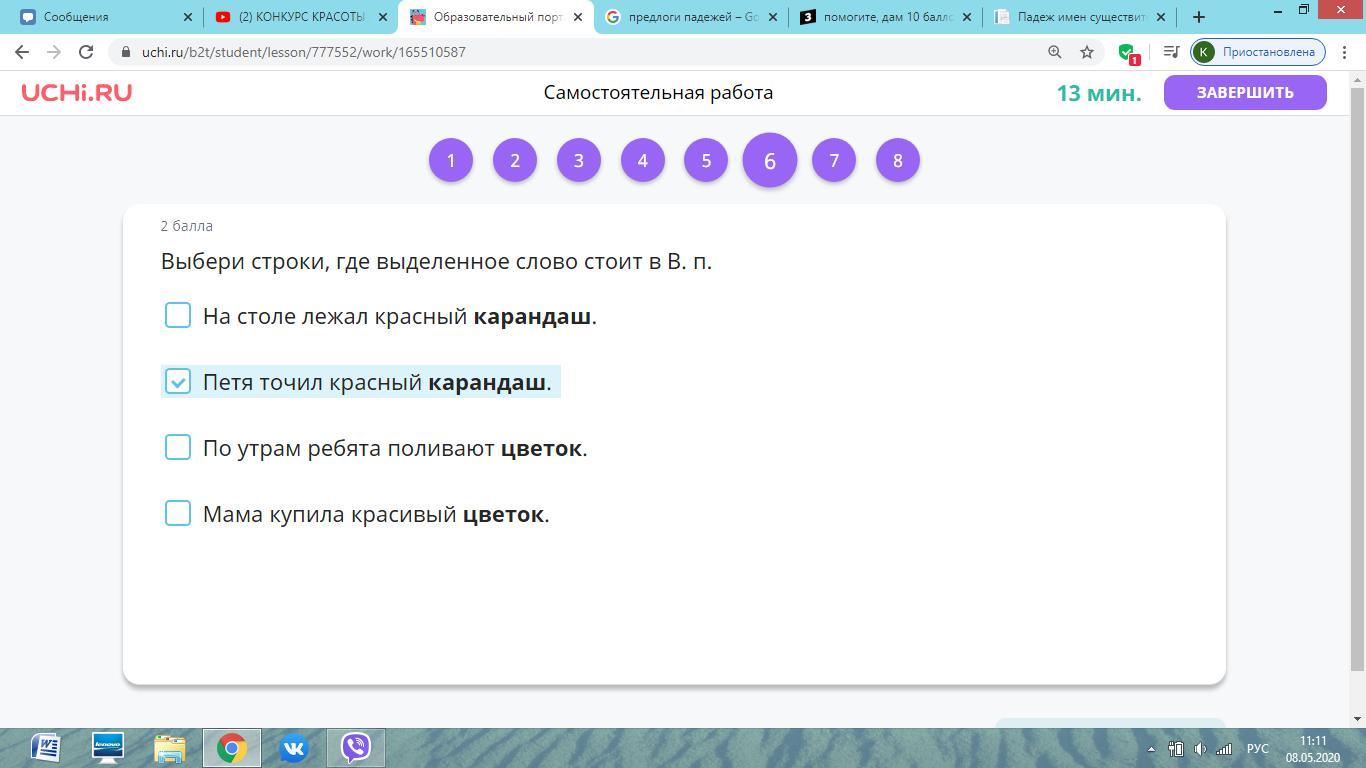
Task: Close the Образовательный портал tab
Action: point(577,17)
